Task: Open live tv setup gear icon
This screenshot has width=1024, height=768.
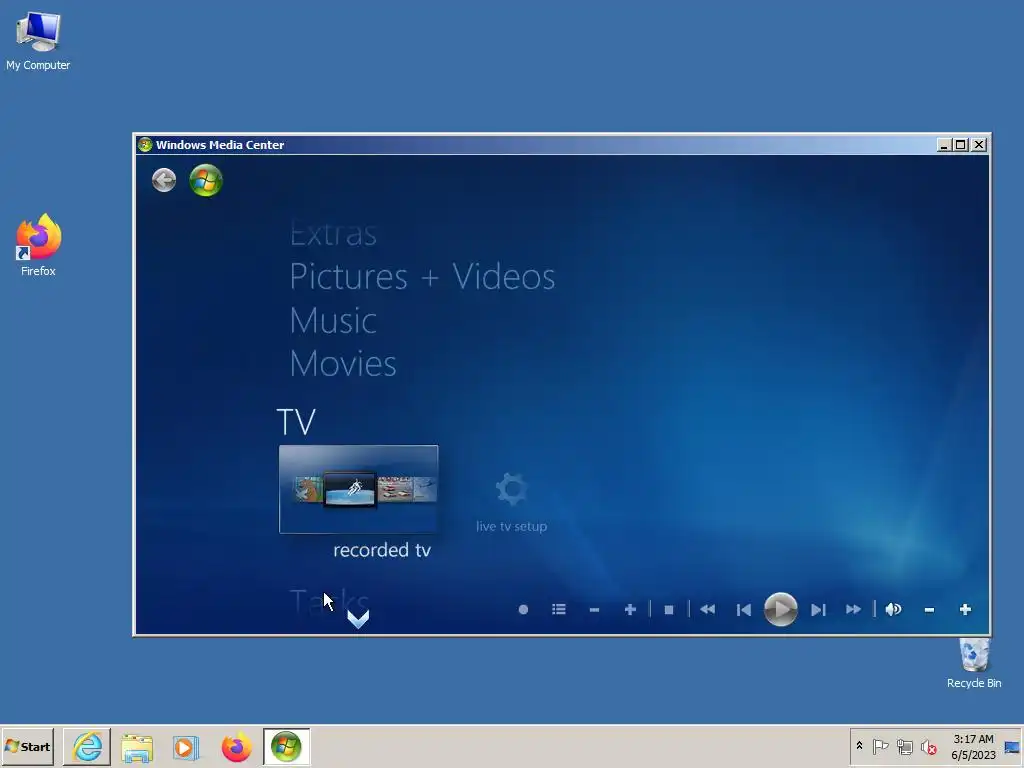Action: (x=511, y=488)
